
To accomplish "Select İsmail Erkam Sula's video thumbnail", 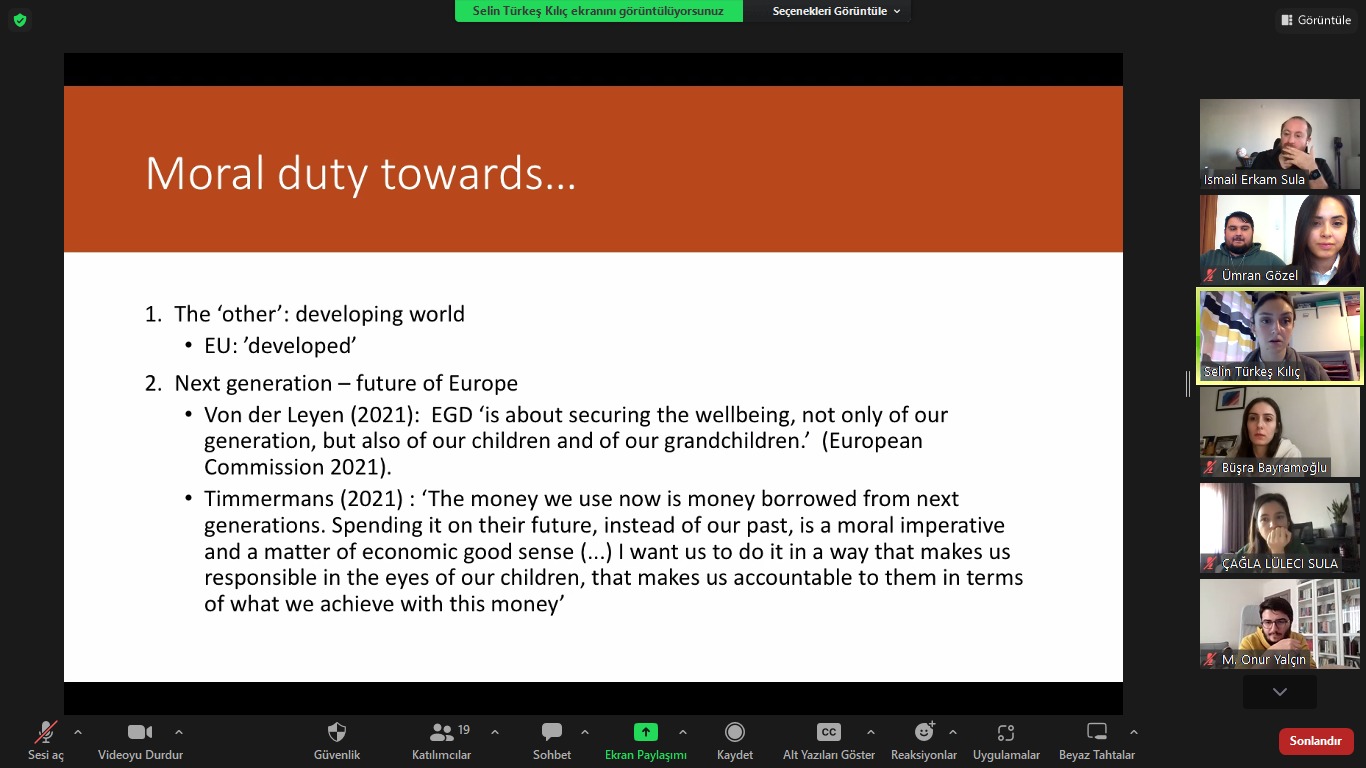I will tap(1279, 144).
